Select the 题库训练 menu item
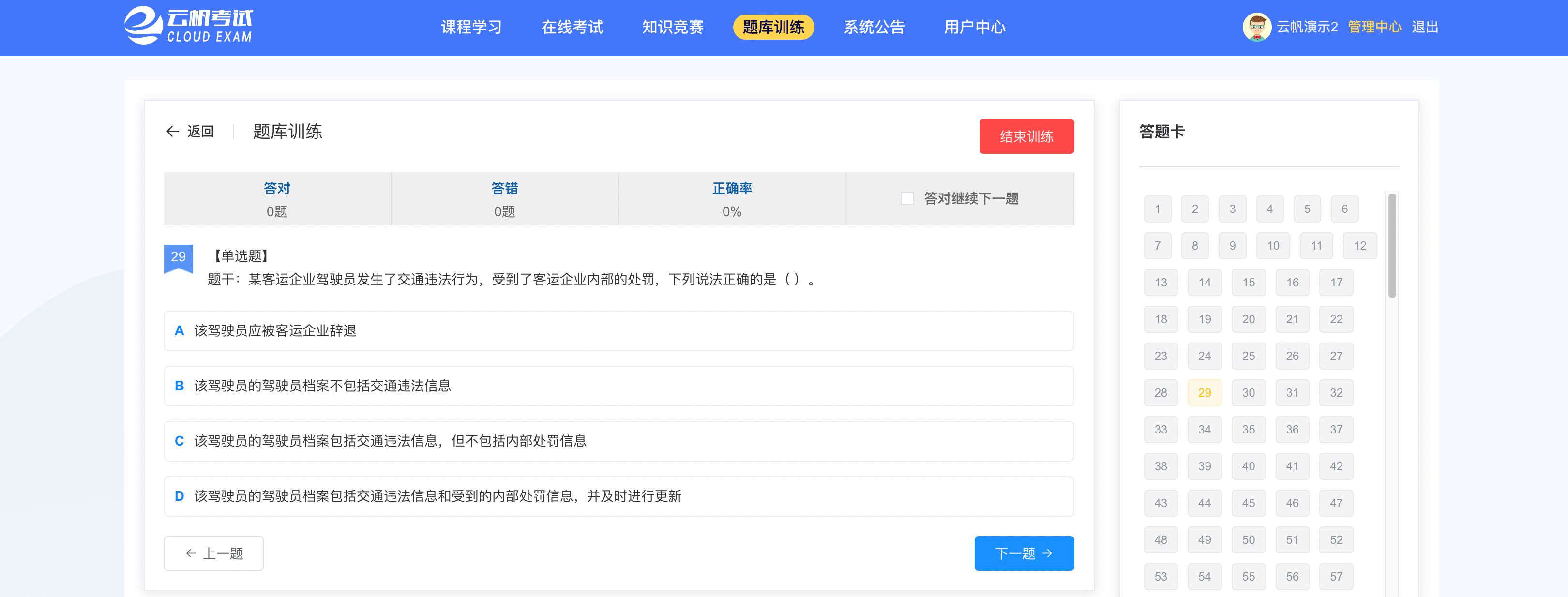Image resolution: width=1568 pixels, height=597 pixels. [x=773, y=28]
